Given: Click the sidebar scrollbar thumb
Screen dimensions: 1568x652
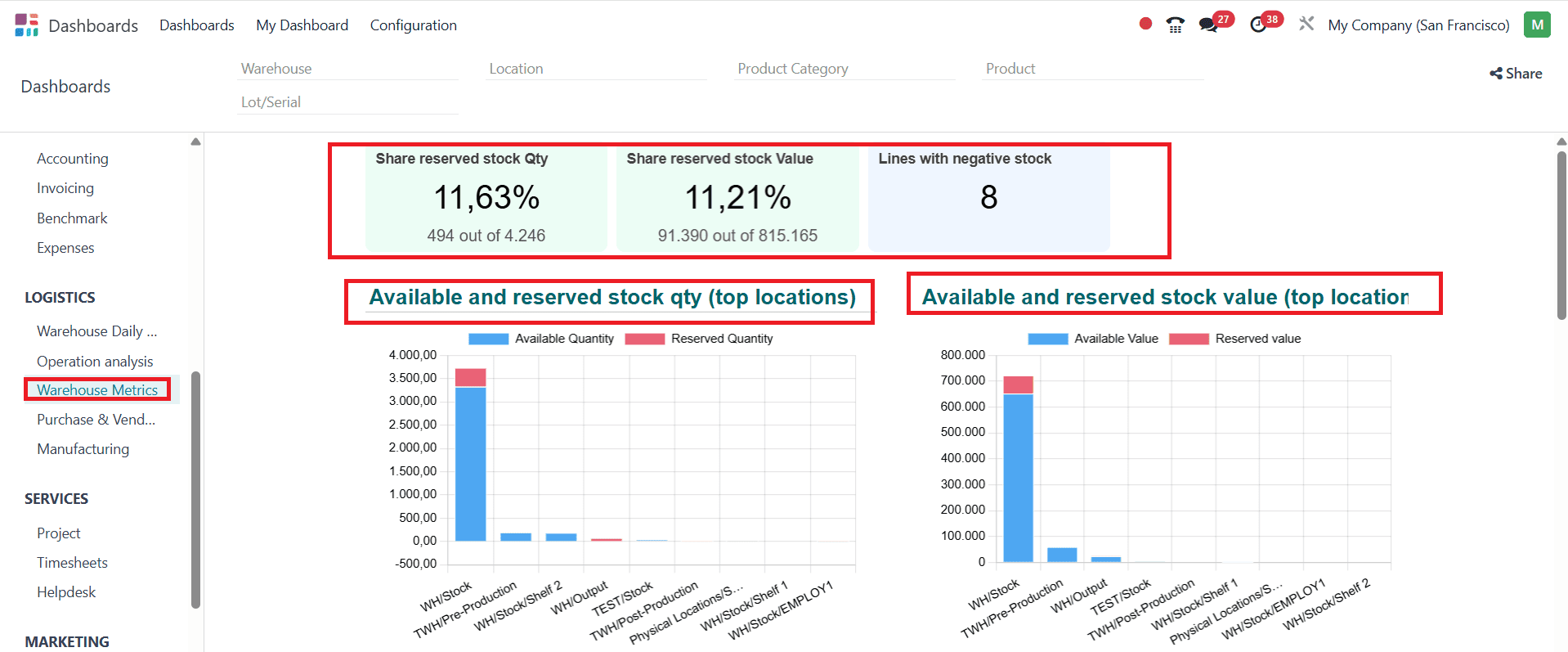Looking at the screenshot, I should point(195,490).
